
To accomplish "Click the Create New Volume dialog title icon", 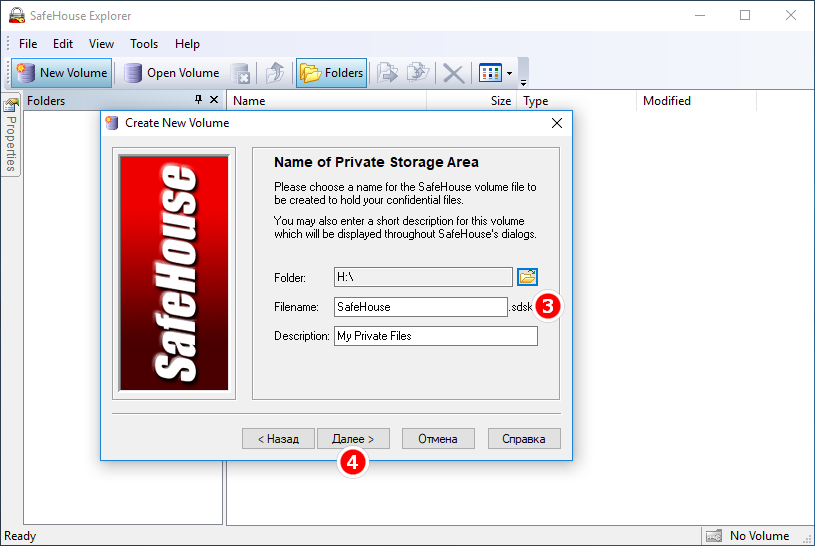I will (x=112, y=123).
